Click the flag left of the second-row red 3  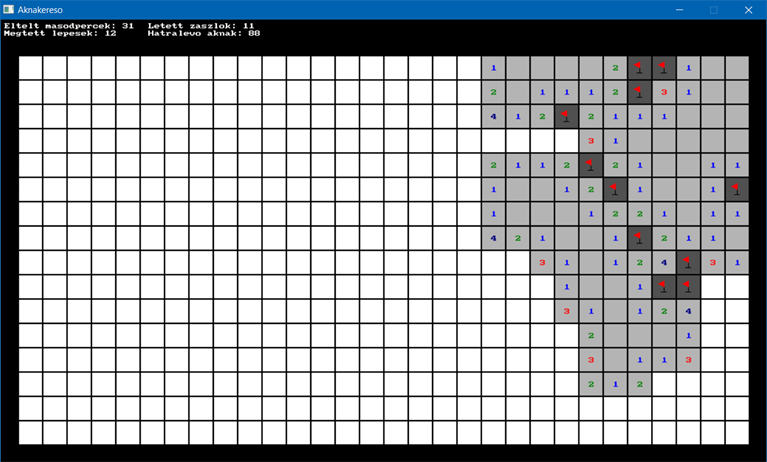639,92
